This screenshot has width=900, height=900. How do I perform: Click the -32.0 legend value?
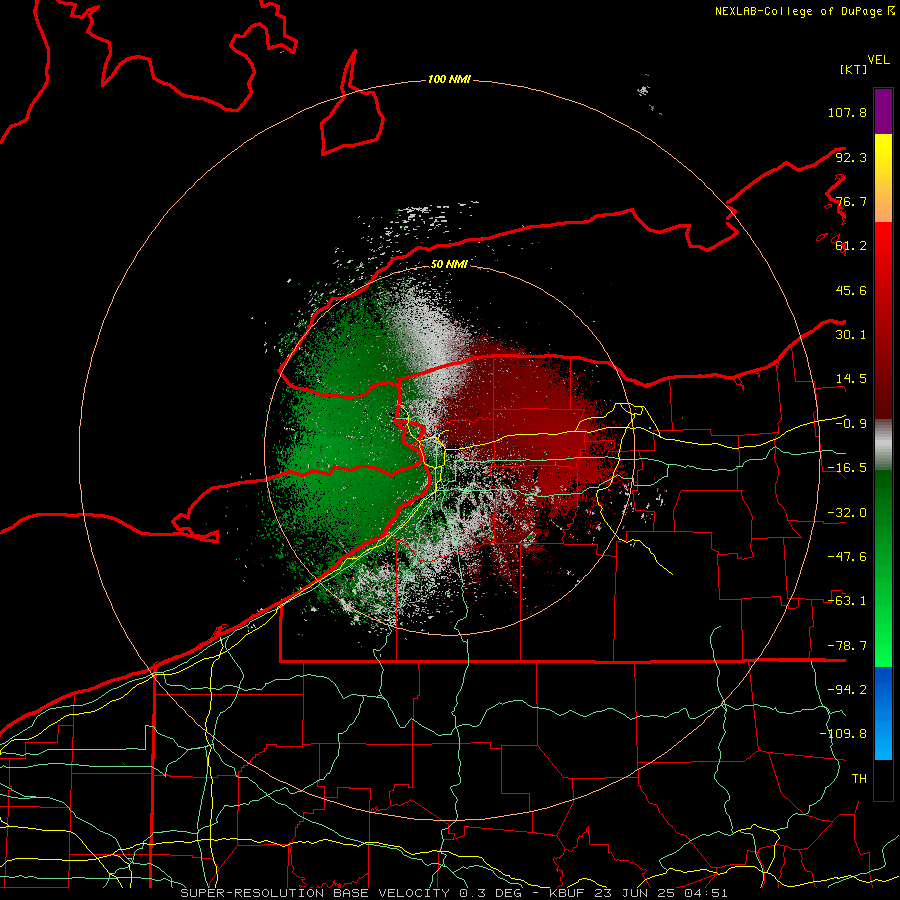point(847,513)
